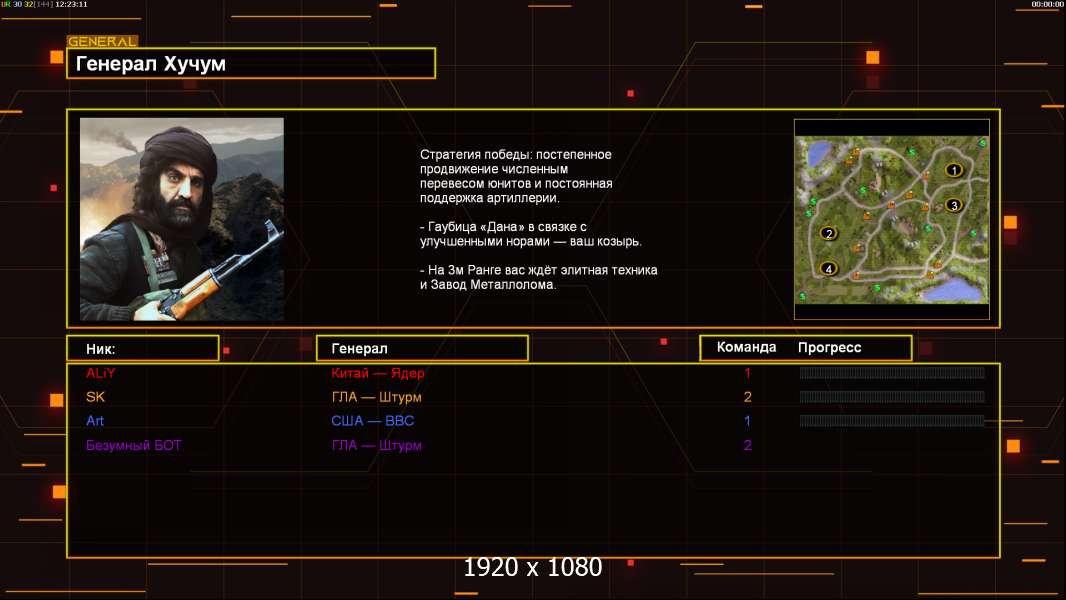Click the 00:00:00 timer readout
The height and width of the screenshot is (600, 1066).
tap(1048, 4)
